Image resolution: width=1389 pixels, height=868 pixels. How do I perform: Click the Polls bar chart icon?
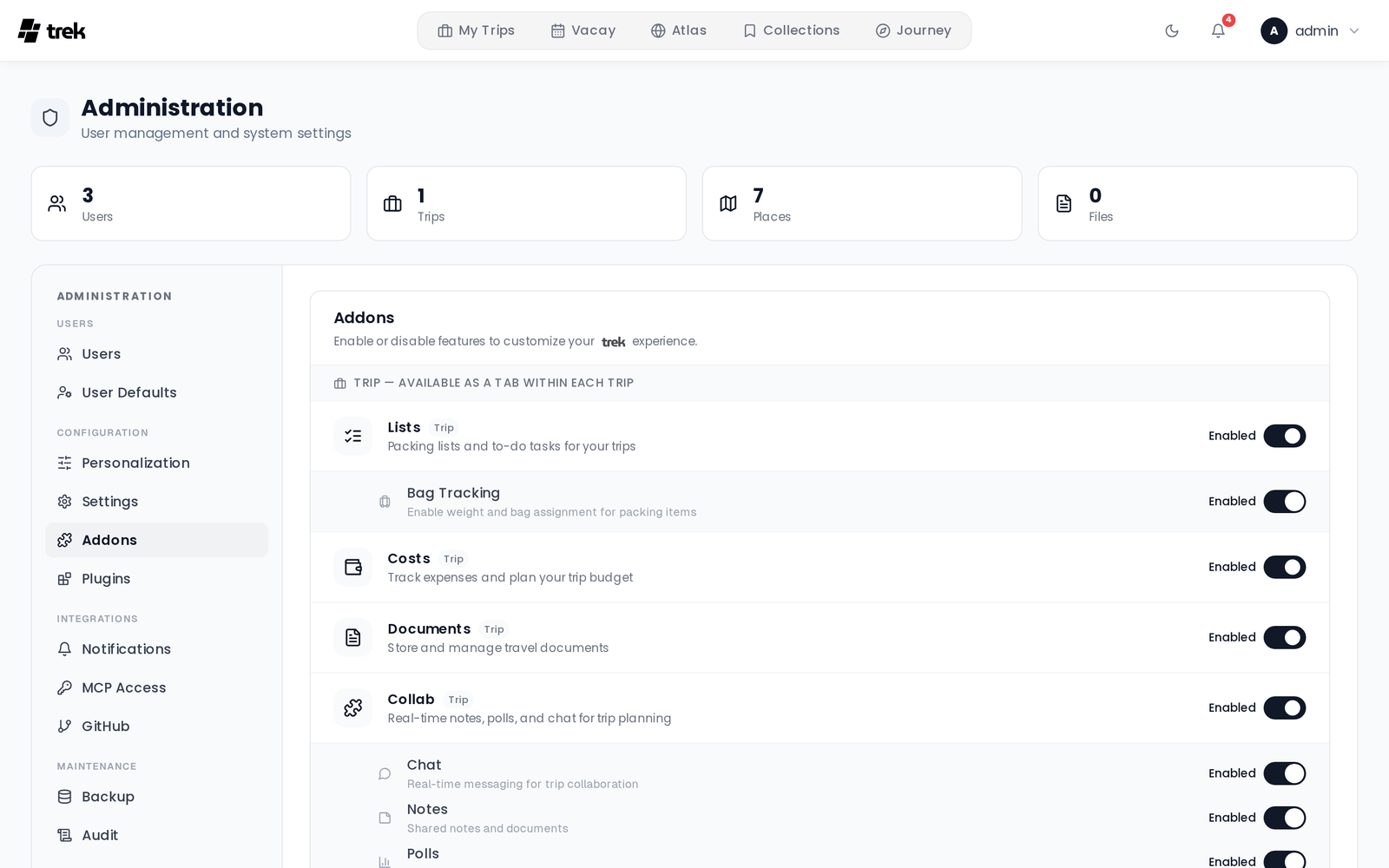point(385,862)
